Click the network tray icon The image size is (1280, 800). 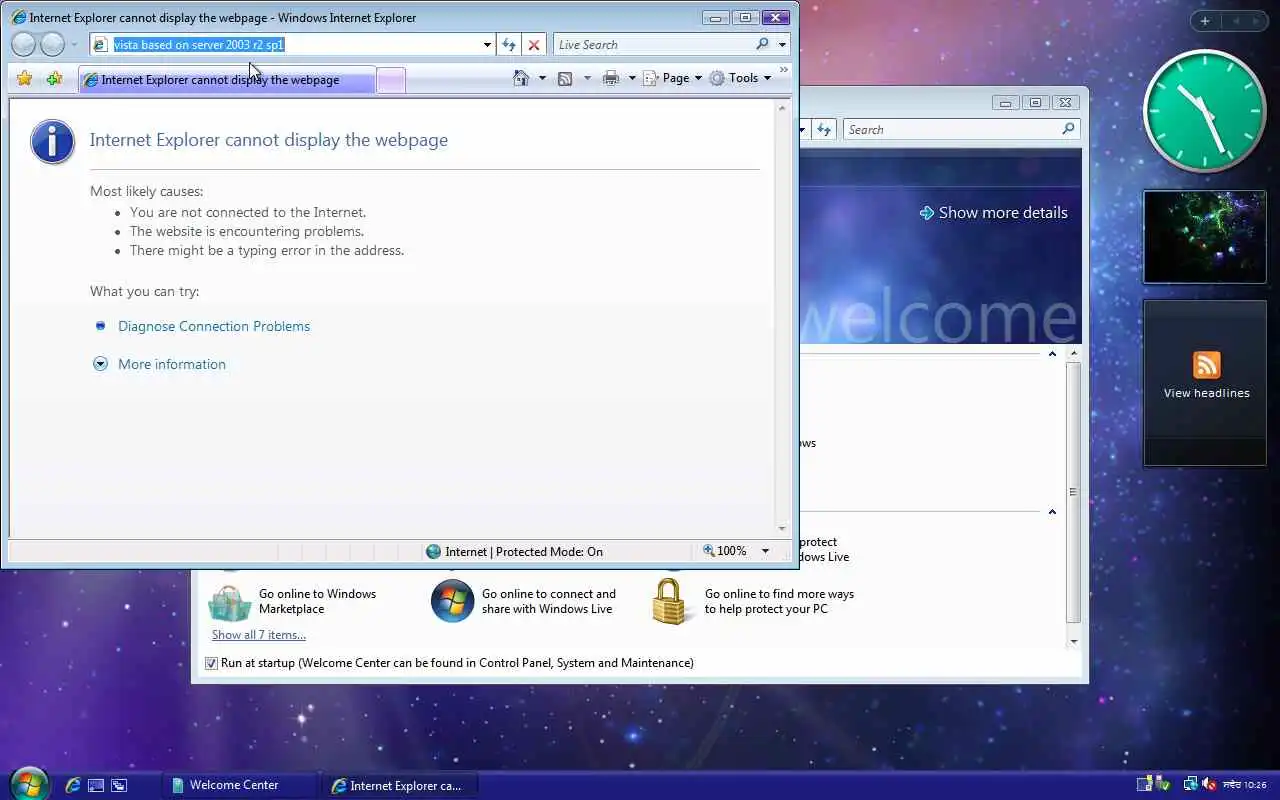[x=1190, y=784]
